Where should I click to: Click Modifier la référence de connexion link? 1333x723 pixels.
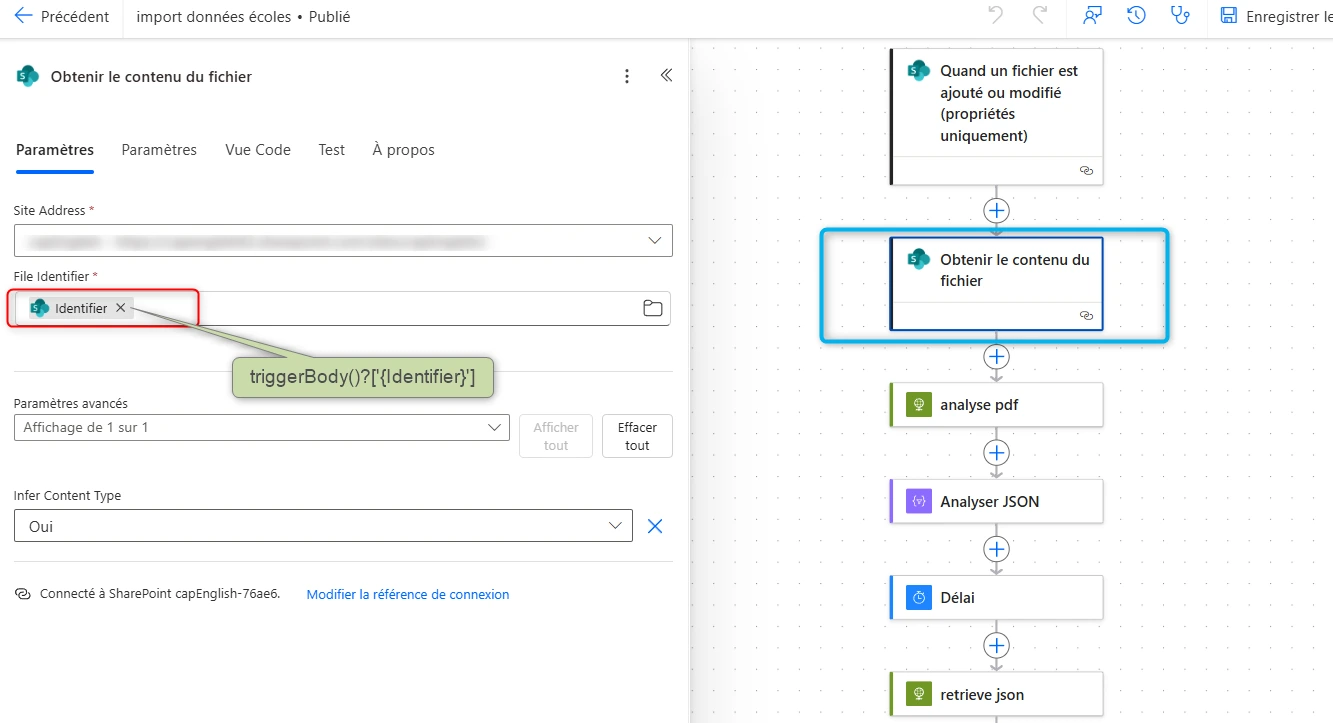[408, 594]
